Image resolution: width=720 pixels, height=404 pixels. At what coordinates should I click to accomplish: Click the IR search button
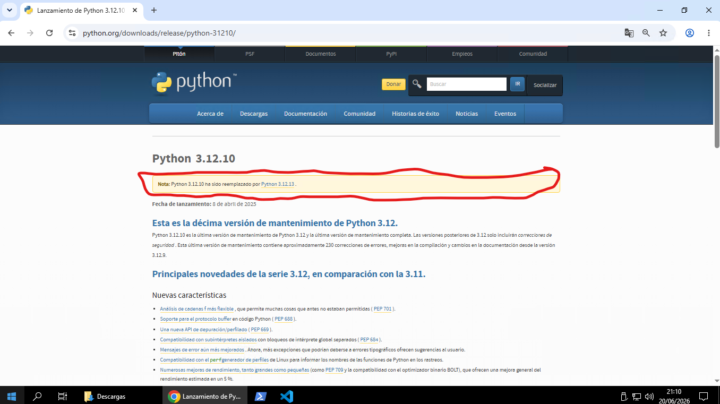pos(517,84)
